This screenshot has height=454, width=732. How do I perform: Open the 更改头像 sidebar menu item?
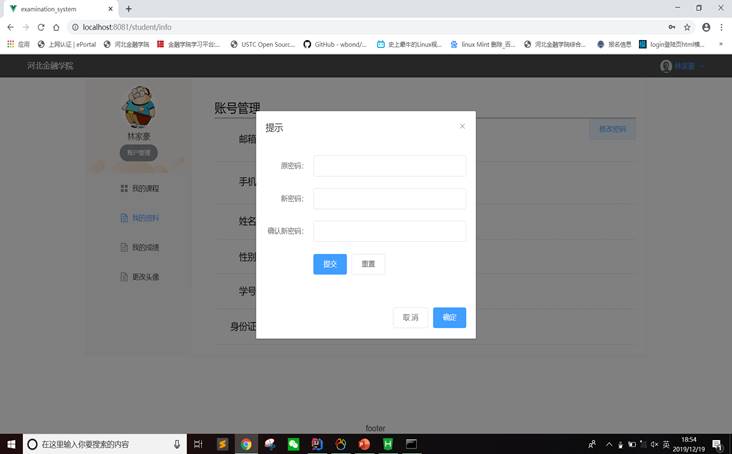[x=140, y=277]
